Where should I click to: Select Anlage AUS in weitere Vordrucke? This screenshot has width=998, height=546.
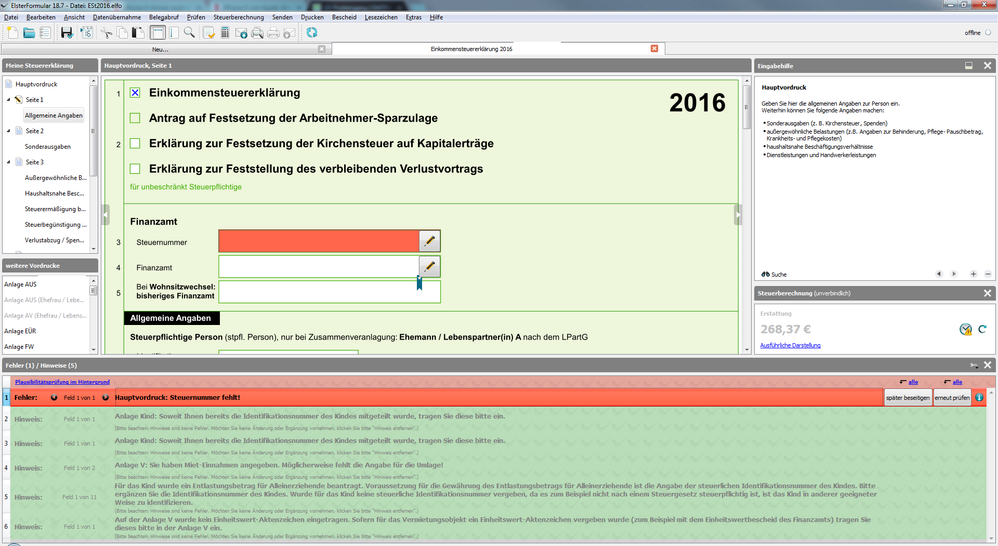click(x=20, y=284)
